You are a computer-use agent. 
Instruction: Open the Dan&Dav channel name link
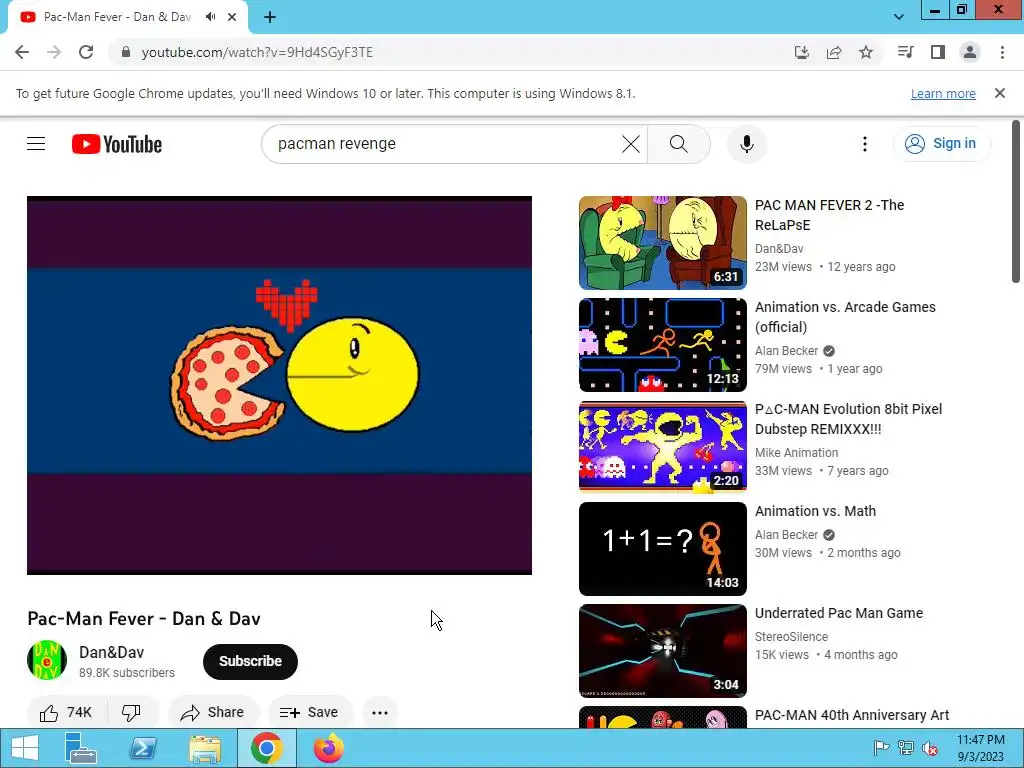click(112, 652)
